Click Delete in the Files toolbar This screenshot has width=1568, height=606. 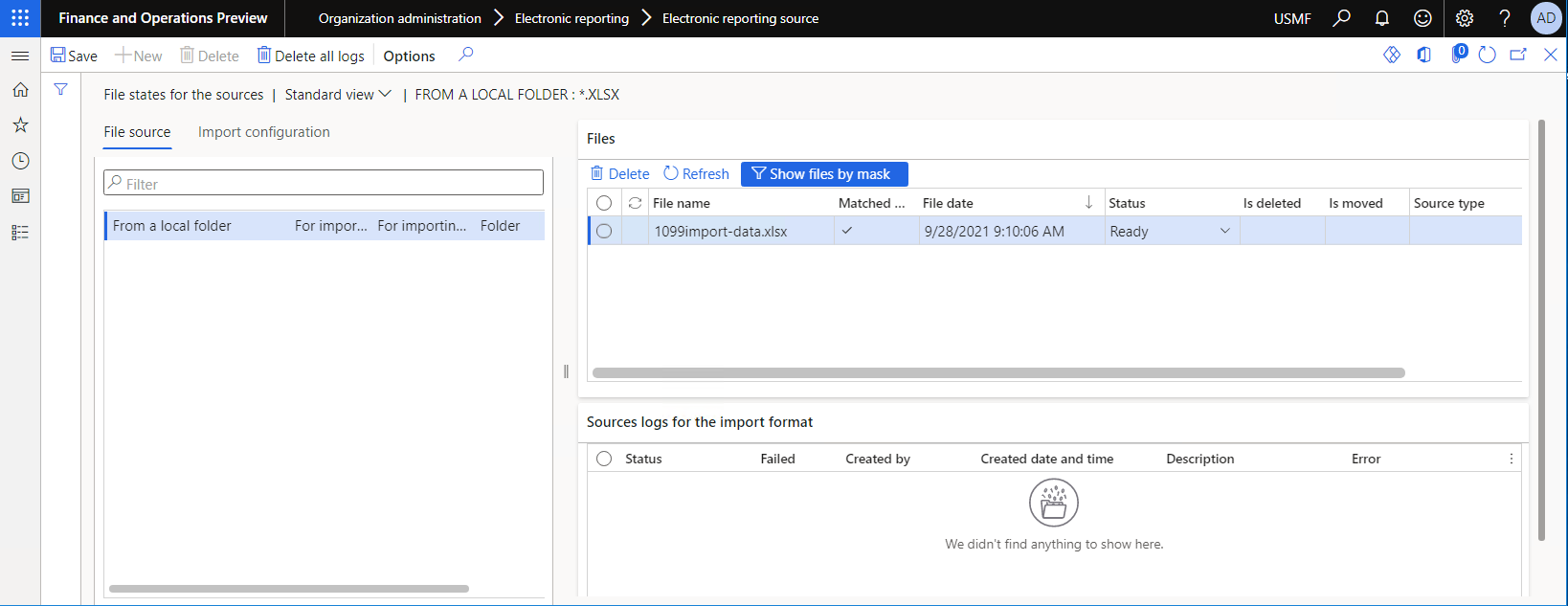coord(620,173)
